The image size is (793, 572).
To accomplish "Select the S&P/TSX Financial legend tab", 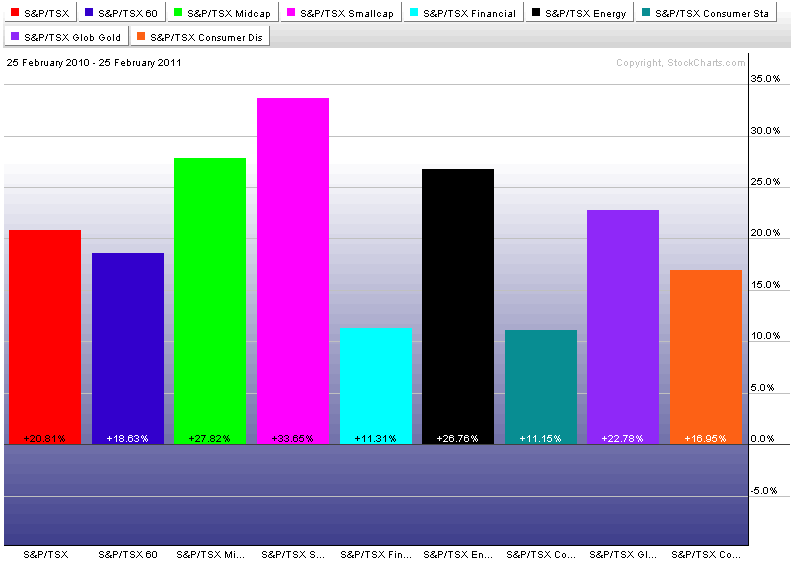I will pos(462,14).
